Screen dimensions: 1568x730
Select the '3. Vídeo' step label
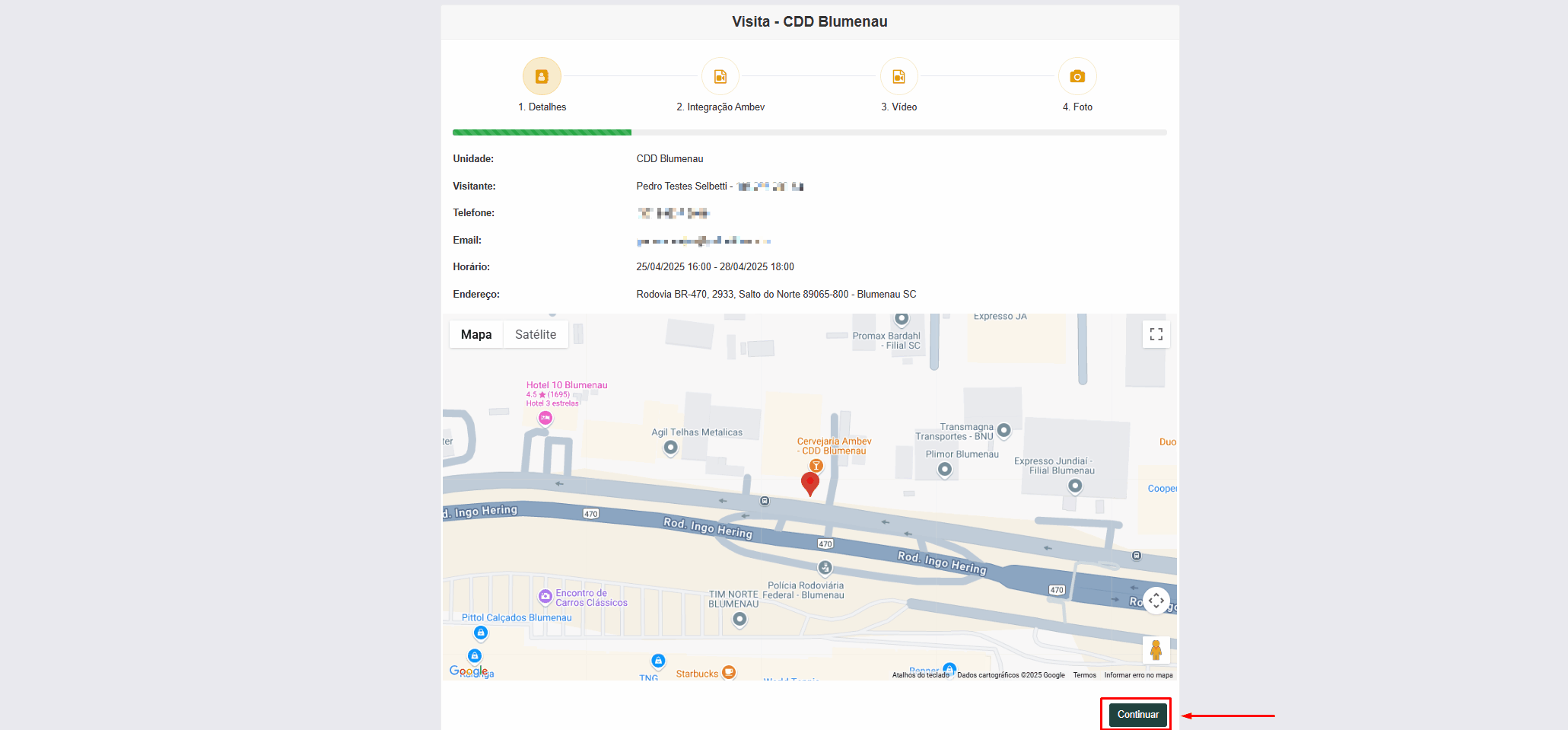[899, 107]
